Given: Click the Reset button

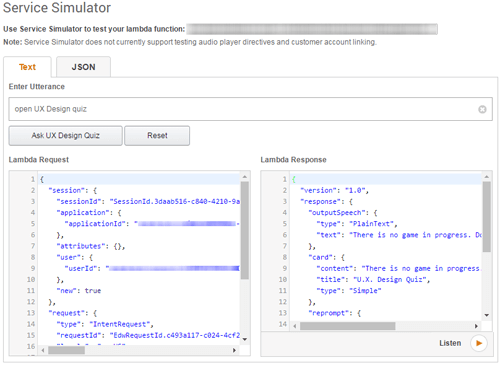Looking at the screenshot, I should pyautogui.click(x=157, y=135).
